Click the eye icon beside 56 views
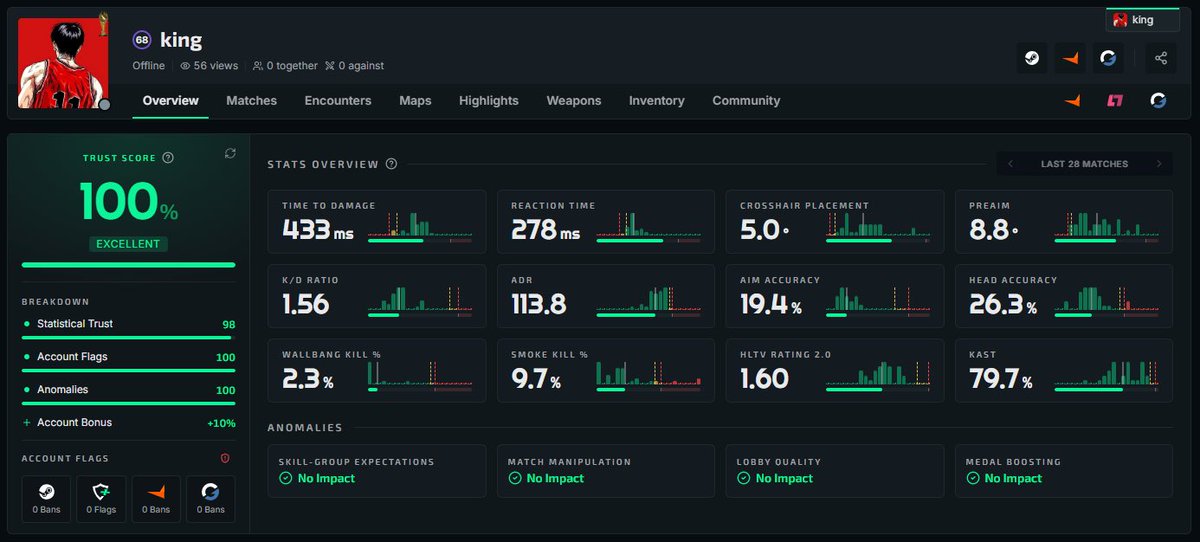The image size is (1200, 542). pos(185,66)
